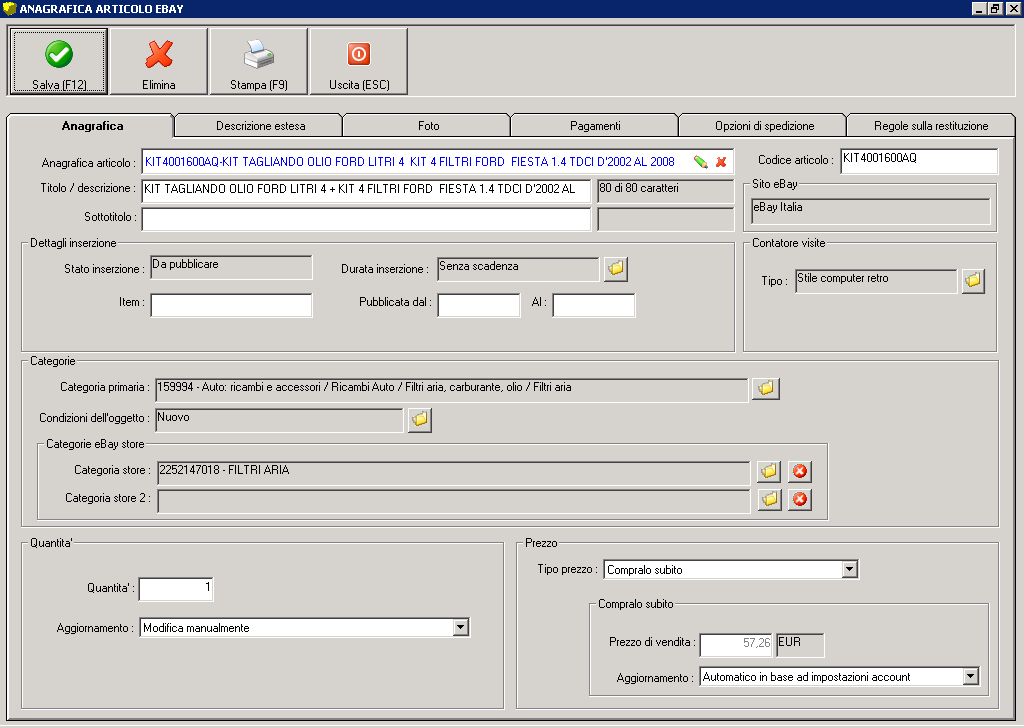
Task: Open the Opzioni di spedizione tab
Action: coord(764,126)
